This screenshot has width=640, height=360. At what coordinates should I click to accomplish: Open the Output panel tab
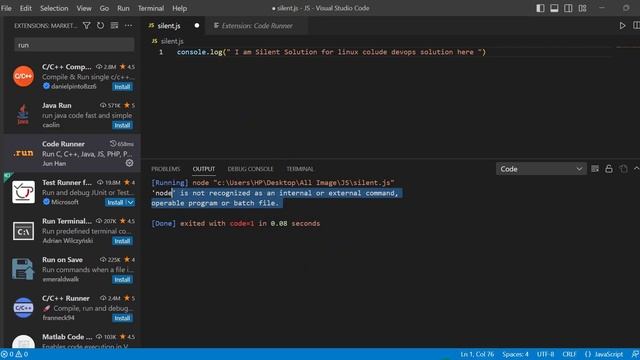click(204, 169)
